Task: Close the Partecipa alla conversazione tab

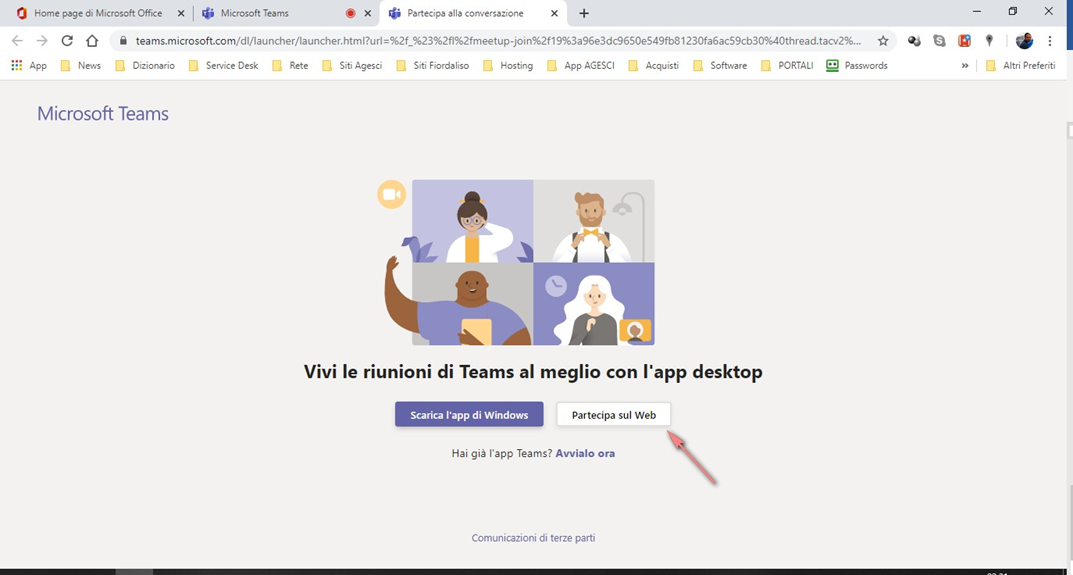Action: point(554,13)
